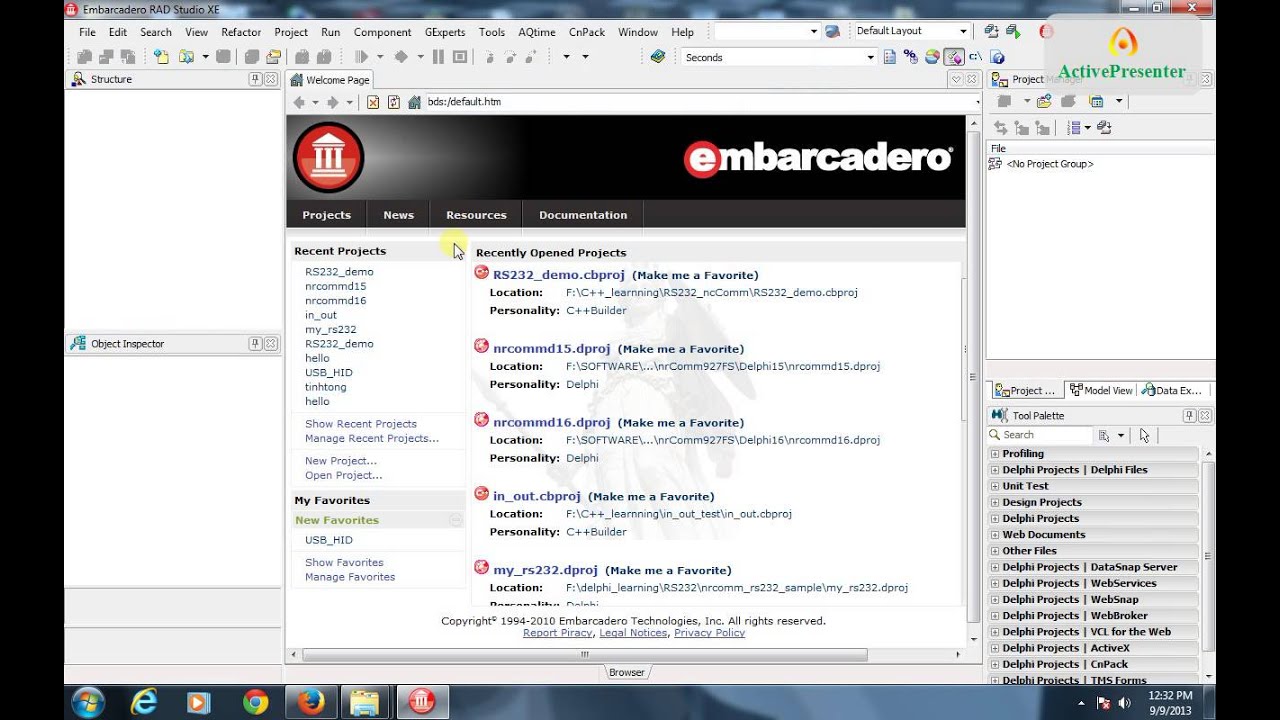Open the Component menu
This screenshot has width=1280, height=720.
pos(382,32)
